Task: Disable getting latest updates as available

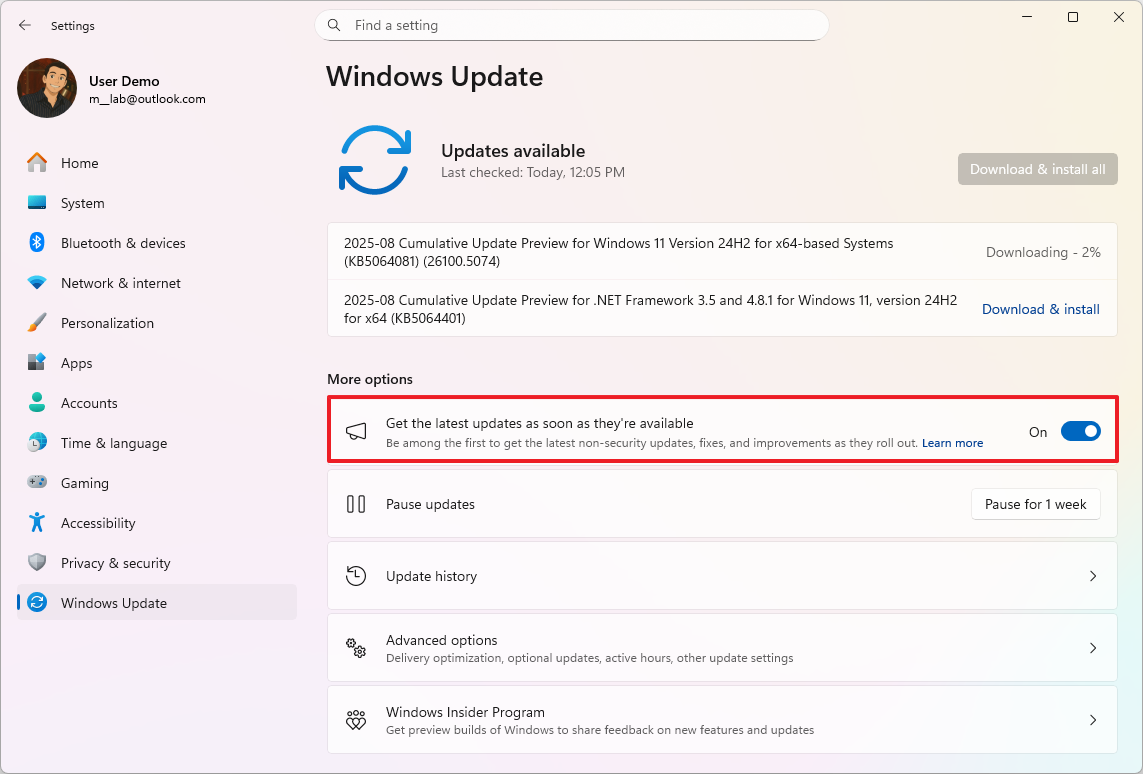Action: (1079, 430)
